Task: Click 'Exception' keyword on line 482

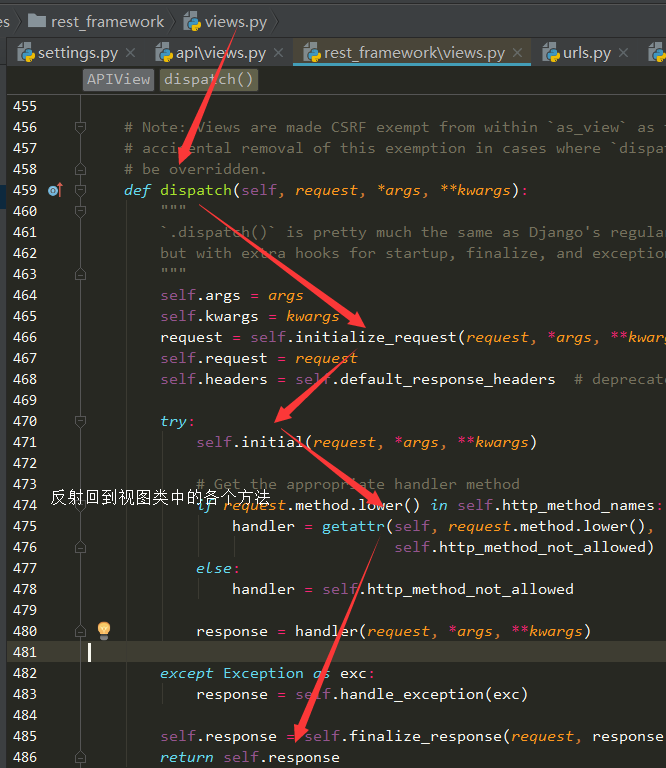Action: pos(263,673)
